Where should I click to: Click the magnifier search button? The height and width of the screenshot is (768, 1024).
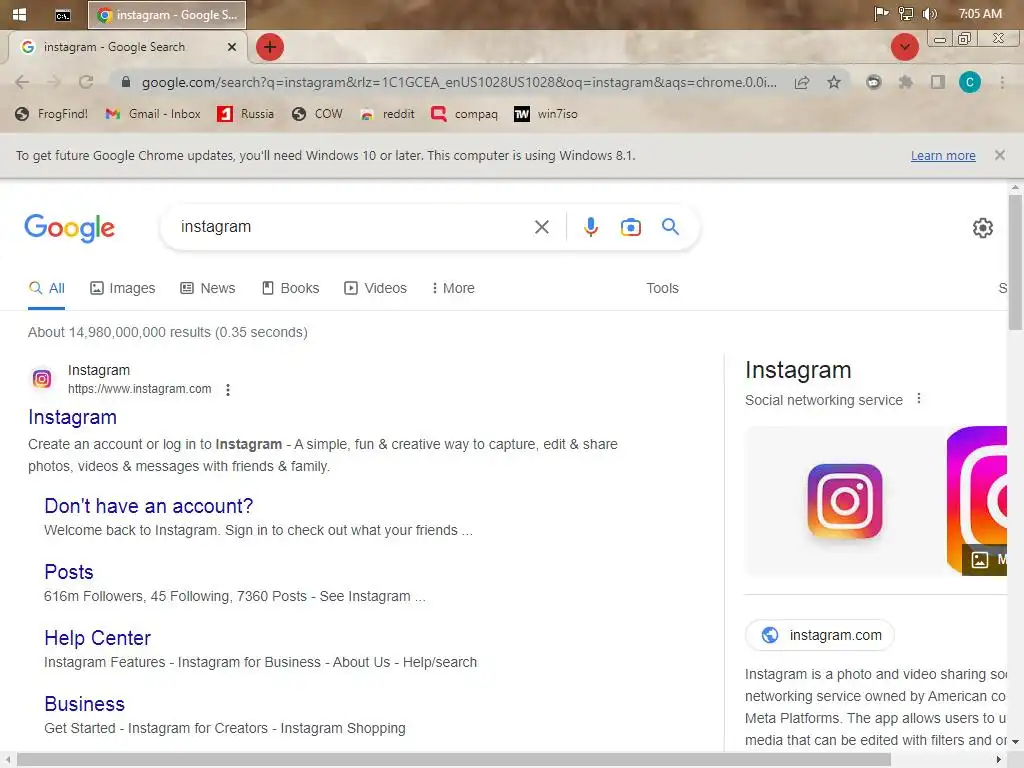pos(670,227)
